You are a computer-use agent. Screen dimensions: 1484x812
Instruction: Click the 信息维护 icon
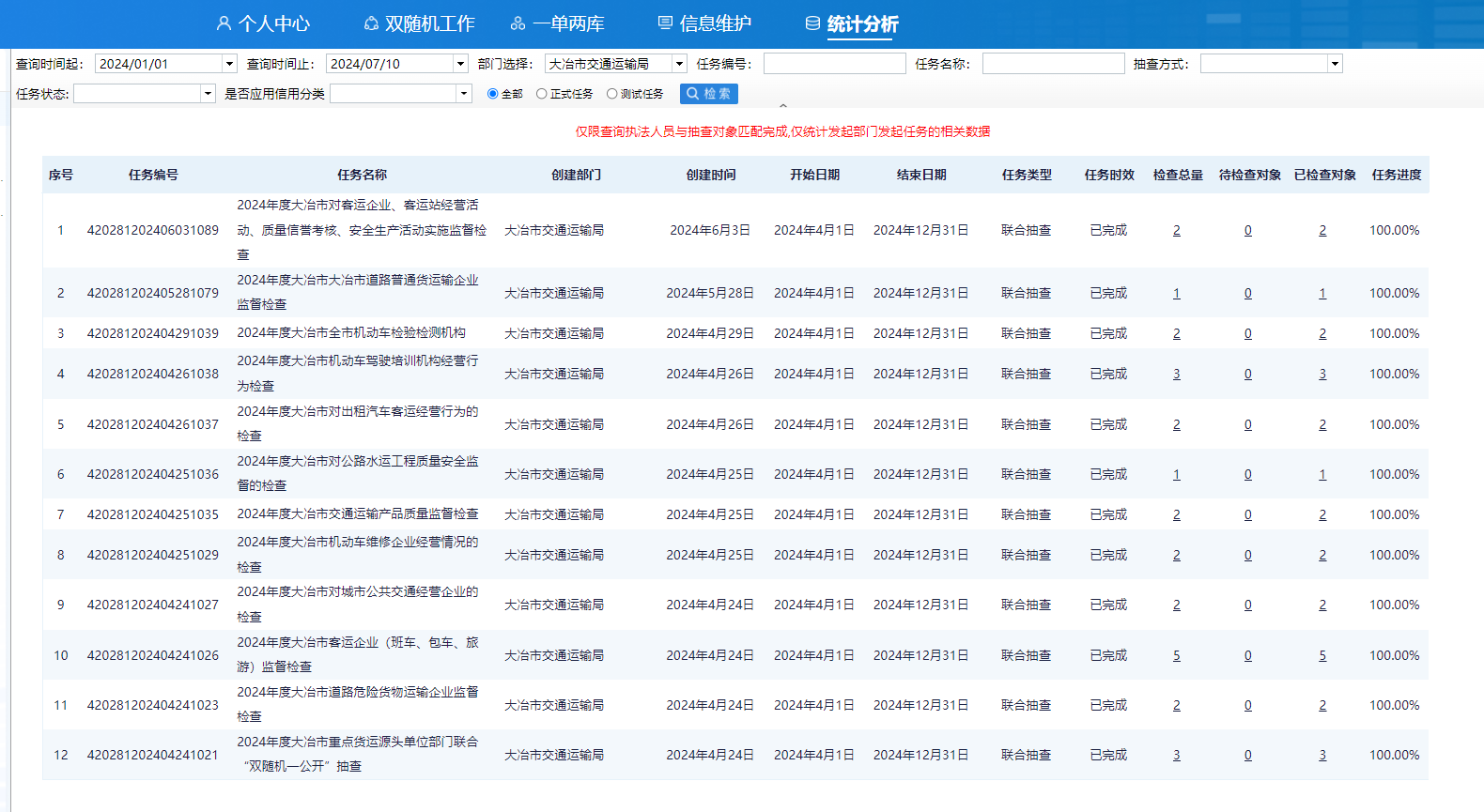(665, 23)
